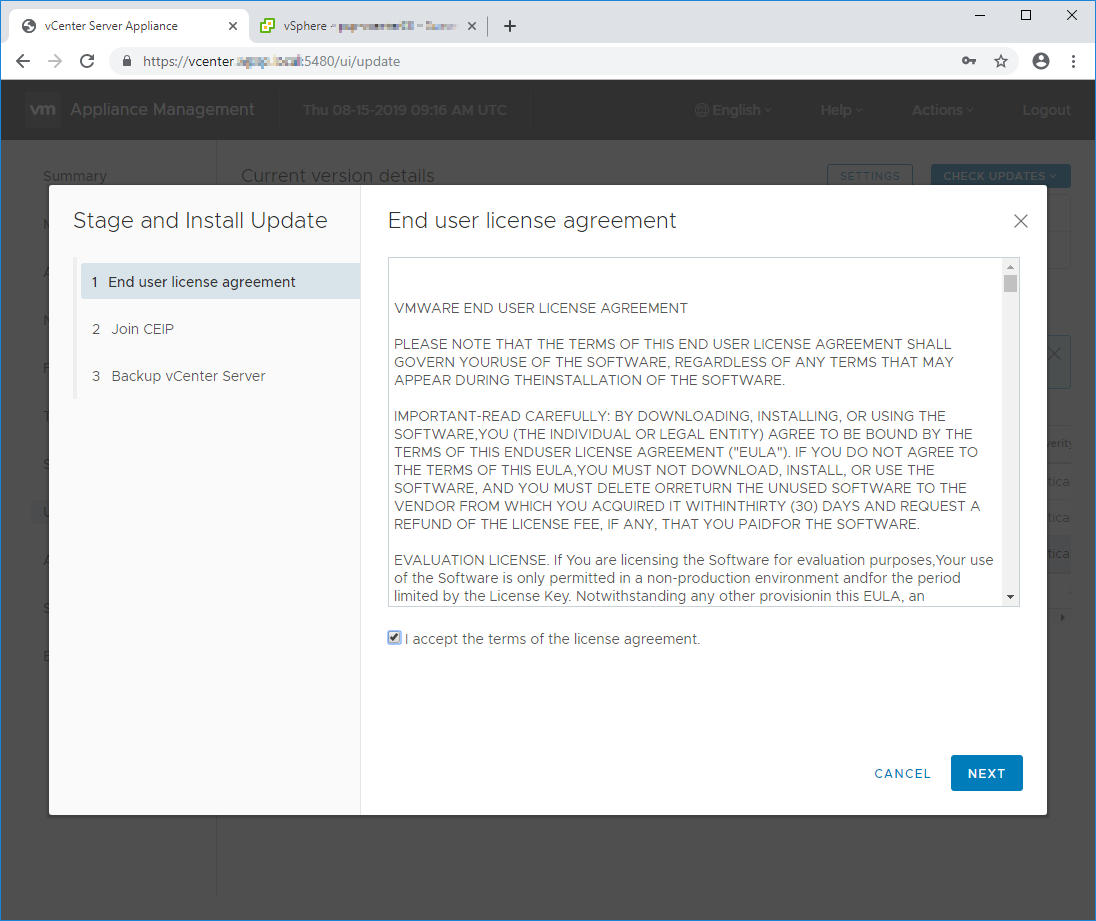1096x921 pixels.
Task: Toggle the accept license terms checkbox
Action: pyautogui.click(x=394, y=637)
